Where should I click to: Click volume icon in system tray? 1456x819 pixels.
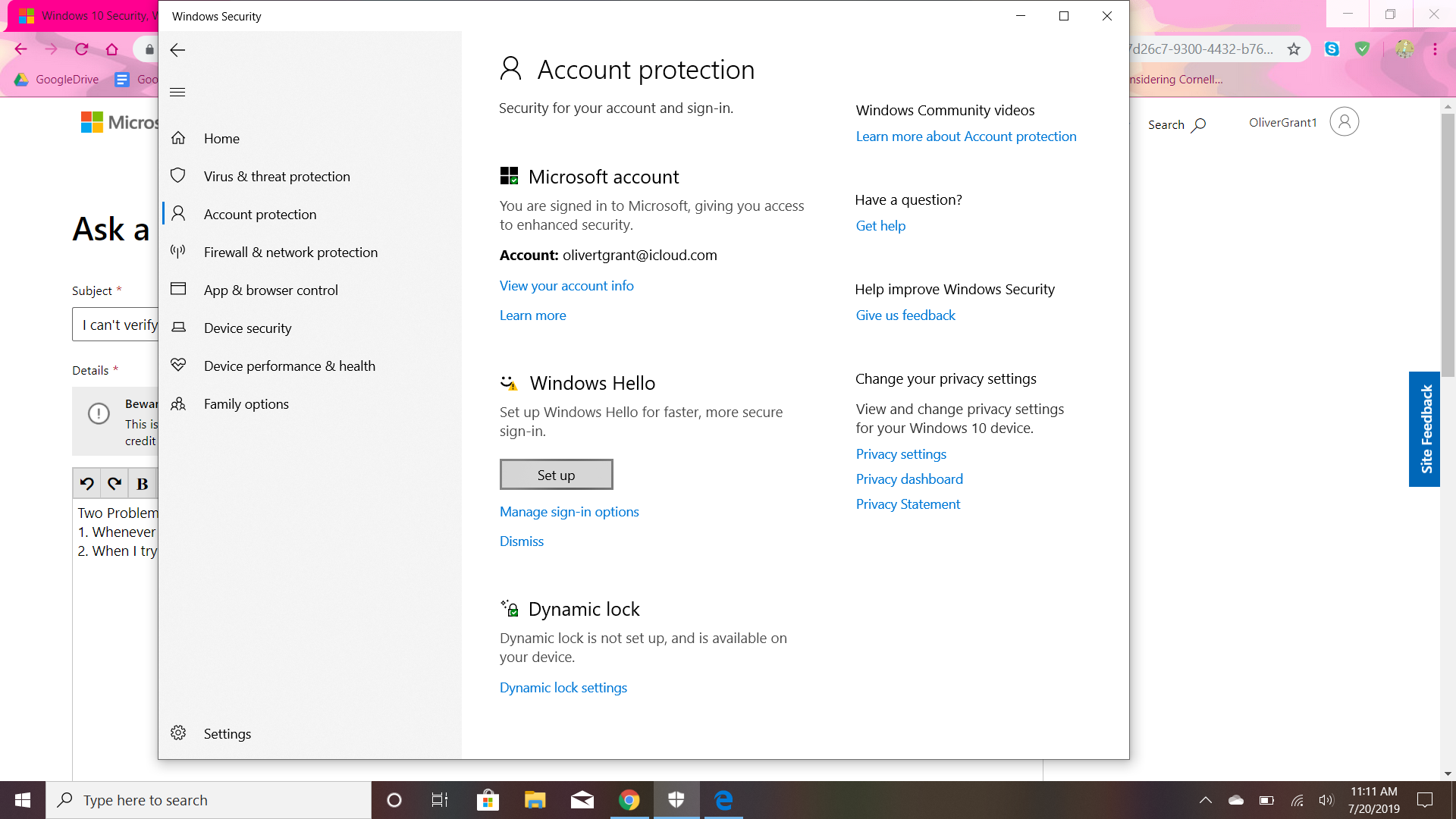pos(1326,800)
